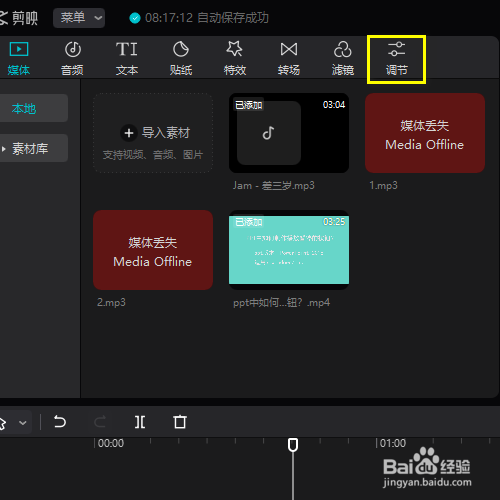
Task: Select the Jam - 差三岁.mp3 thumbnail
Action: 289,133
